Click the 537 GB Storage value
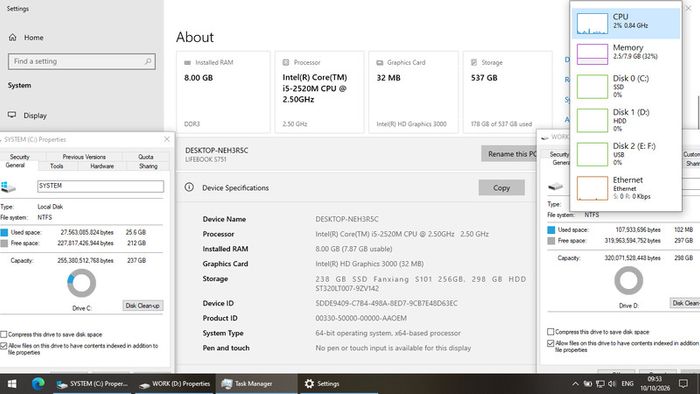Screen dimensions: 700x394 (484, 78)
